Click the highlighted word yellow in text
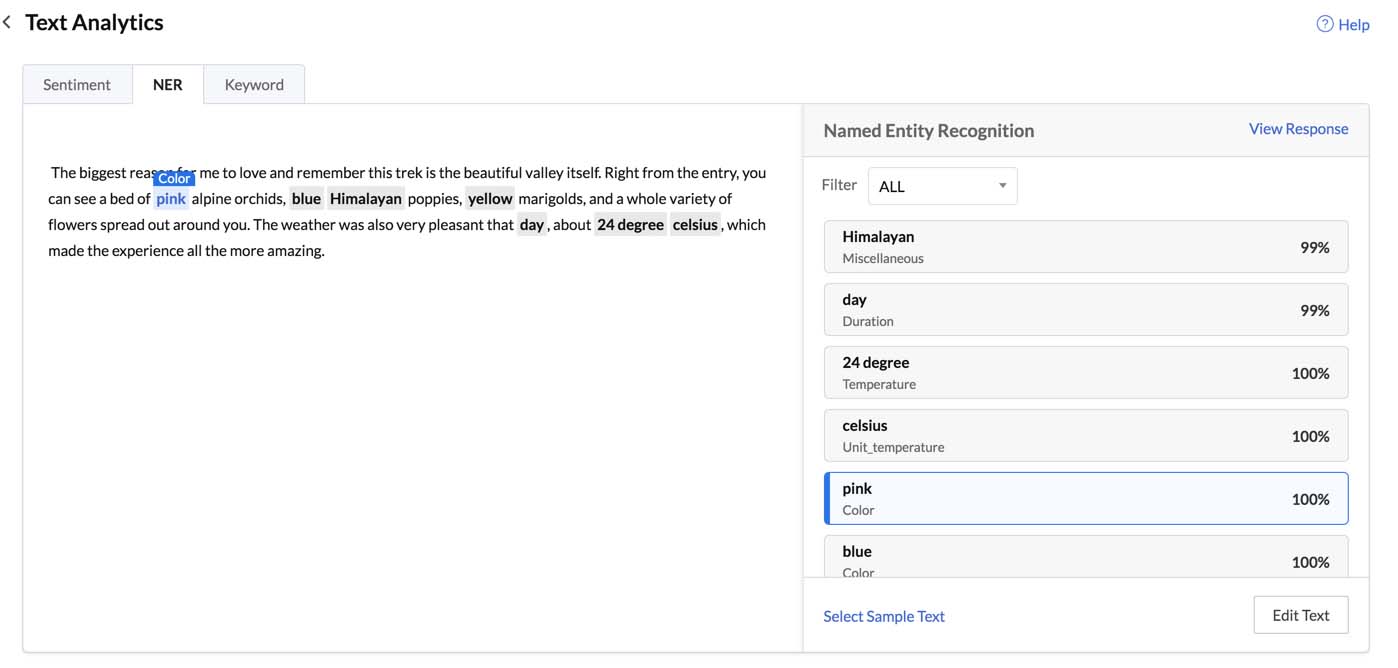Image resolution: width=1398 pixels, height=668 pixels. 490,199
